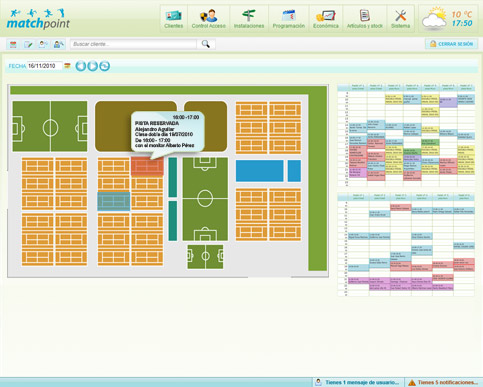Open the Instalaciones section

pos(249,19)
